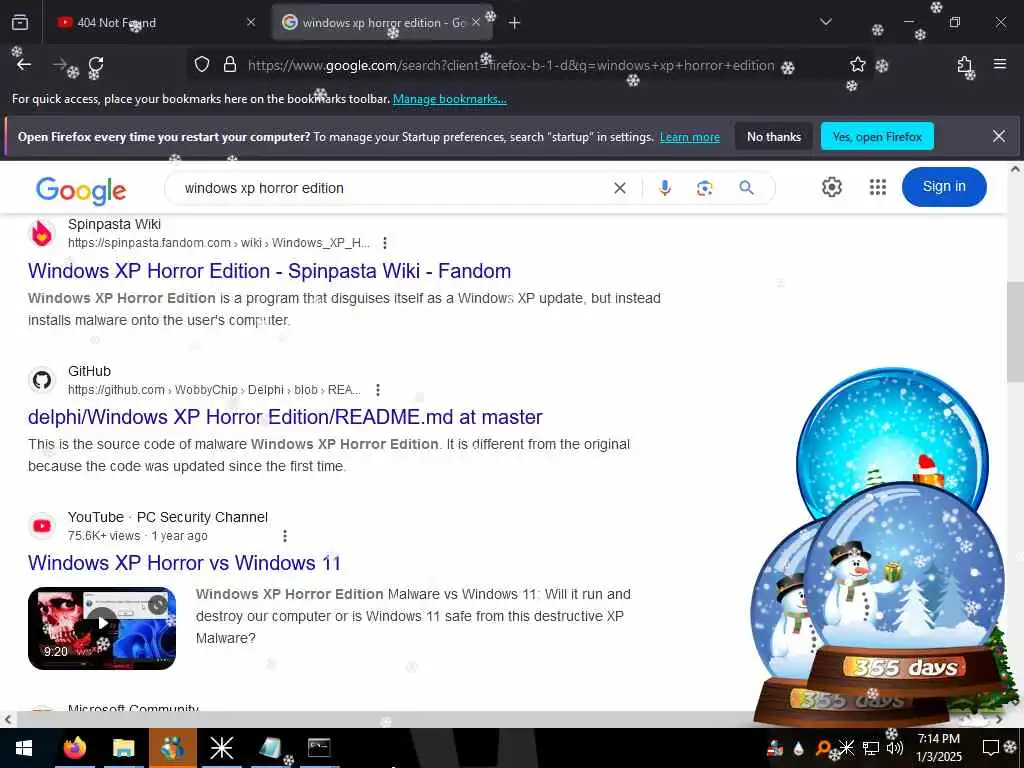The width and height of the screenshot is (1024, 768).
Task: Open Firefox from the taskbar
Action: pos(74,748)
